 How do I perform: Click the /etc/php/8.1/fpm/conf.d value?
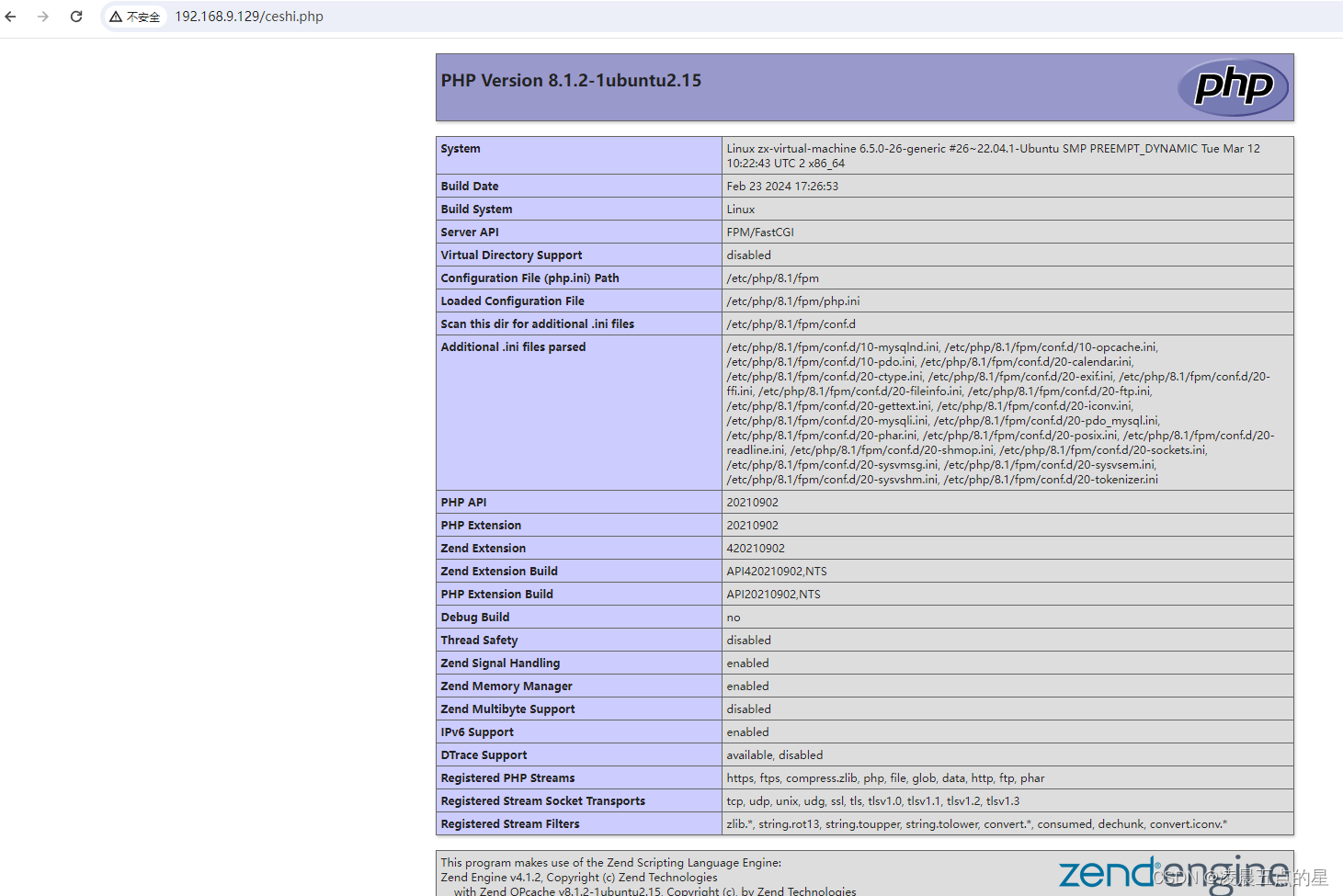791,324
